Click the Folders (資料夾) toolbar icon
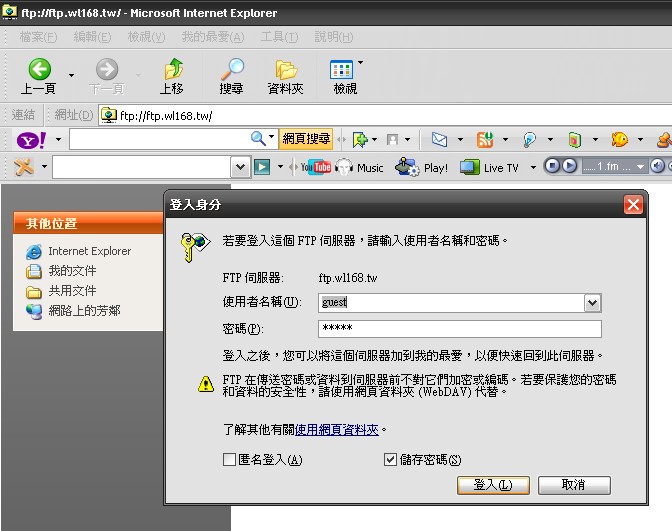This screenshot has height=531, width=672. tap(286, 69)
